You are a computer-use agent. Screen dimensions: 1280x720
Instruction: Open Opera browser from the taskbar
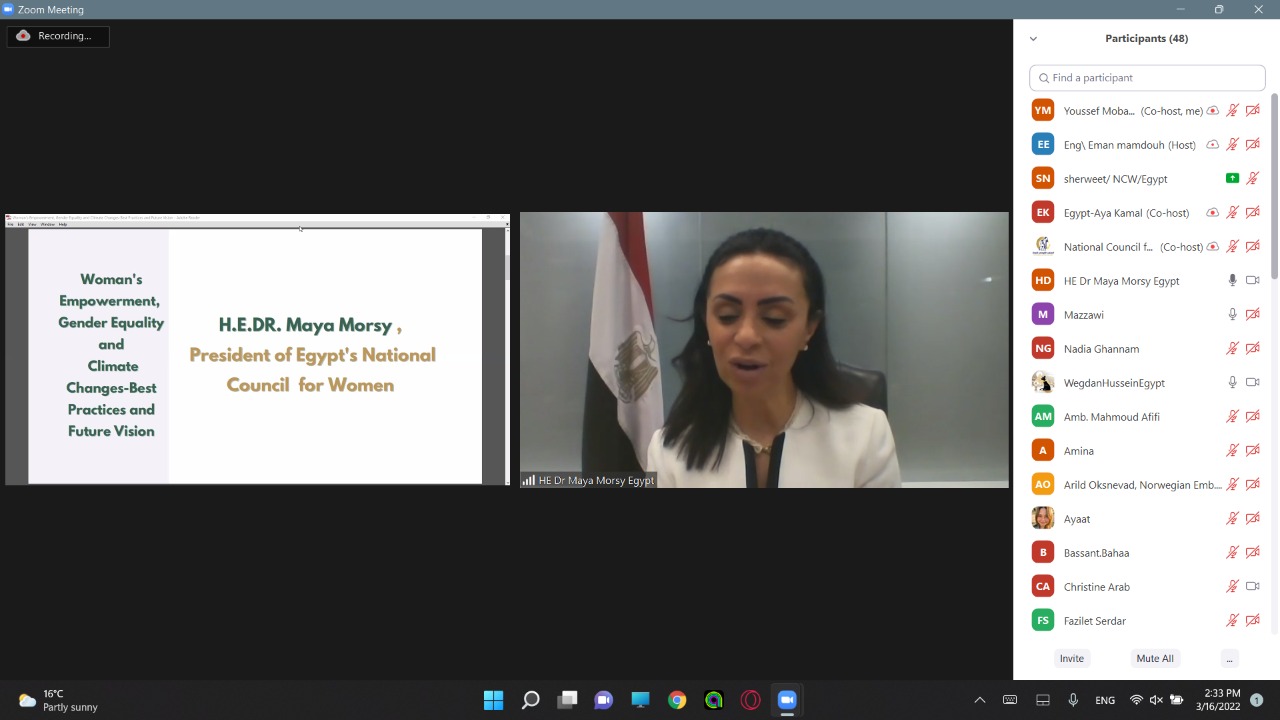(x=750, y=700)
